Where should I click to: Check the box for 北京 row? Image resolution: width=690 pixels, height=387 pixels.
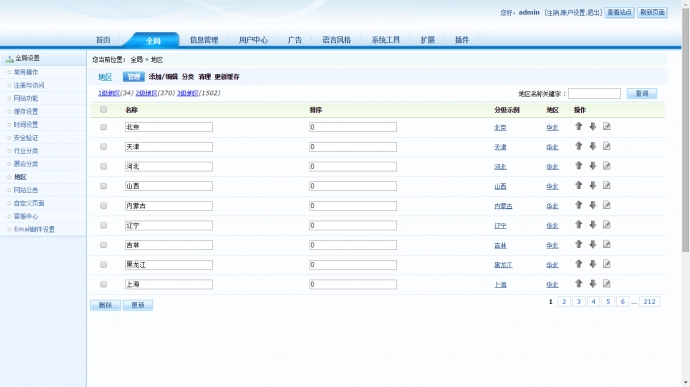(103, 127)
